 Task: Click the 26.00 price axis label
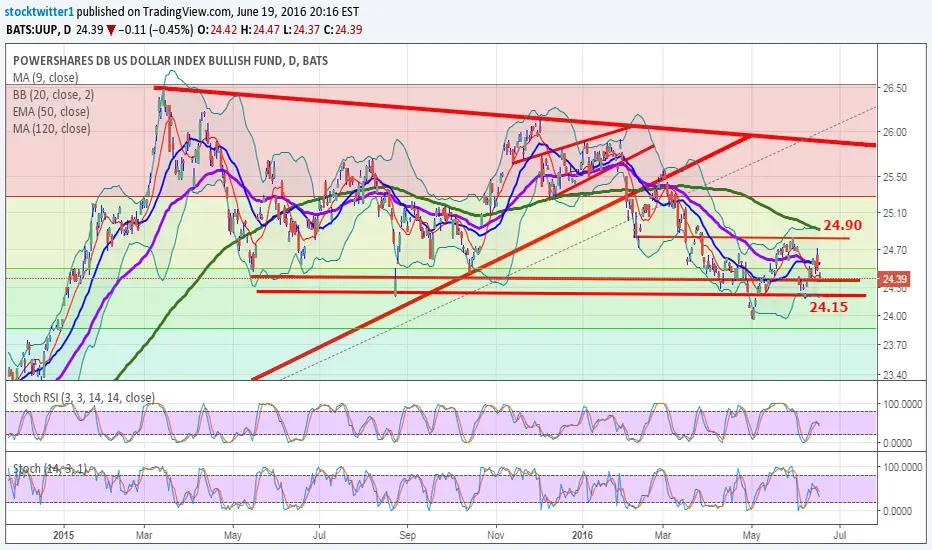[895, 132]
